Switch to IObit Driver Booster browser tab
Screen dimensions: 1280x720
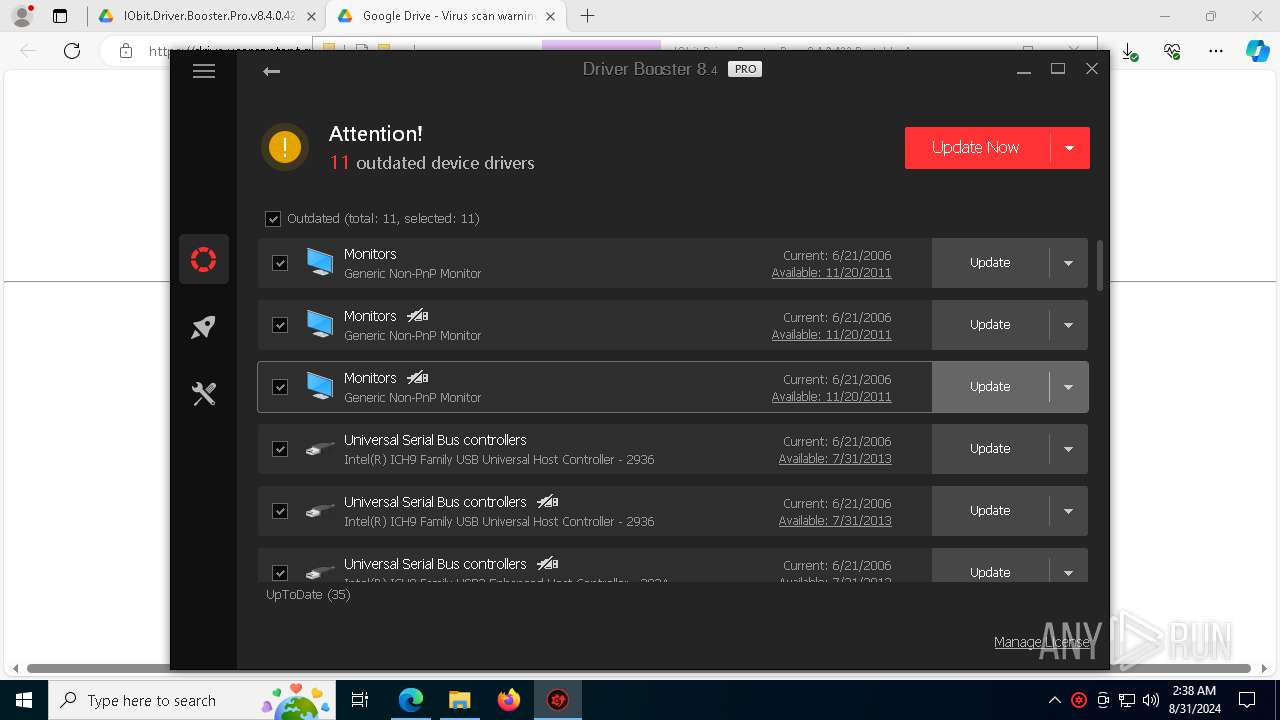point(206,16)
